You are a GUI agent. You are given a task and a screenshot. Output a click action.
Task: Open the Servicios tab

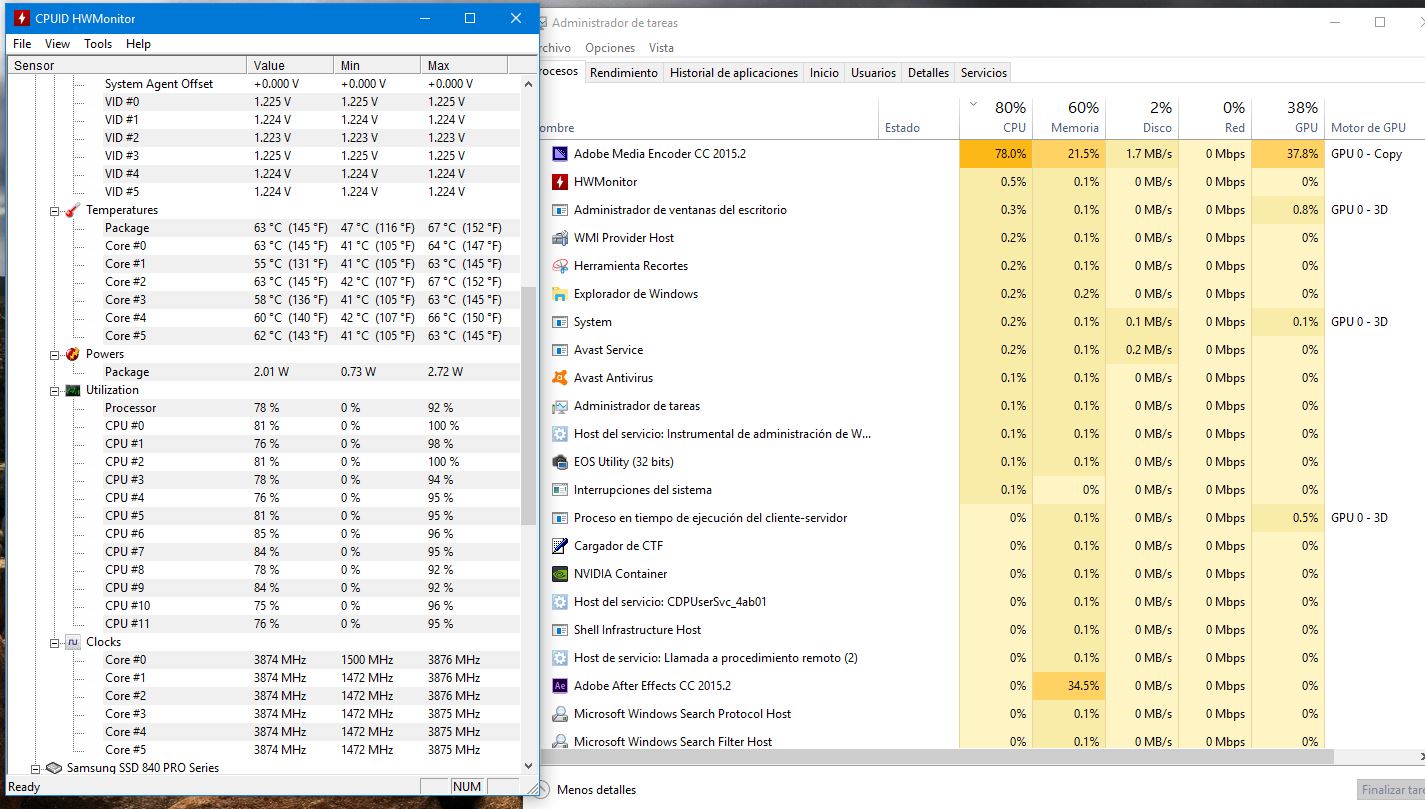click(x=984, y=73)
